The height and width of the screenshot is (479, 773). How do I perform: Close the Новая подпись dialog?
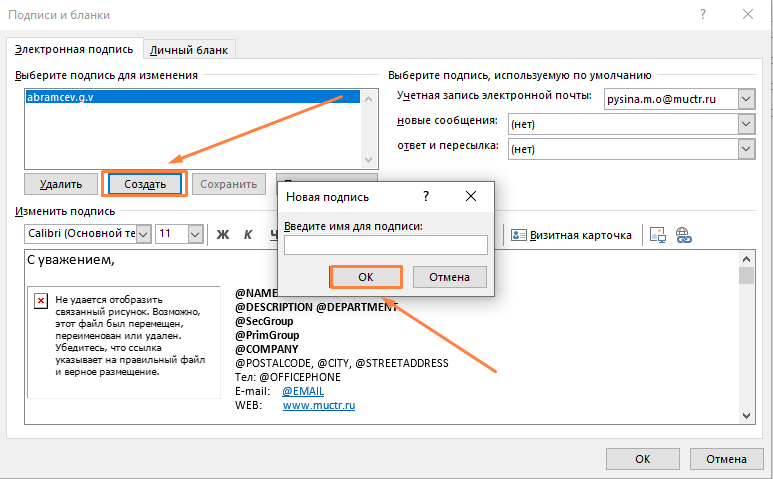471,197
